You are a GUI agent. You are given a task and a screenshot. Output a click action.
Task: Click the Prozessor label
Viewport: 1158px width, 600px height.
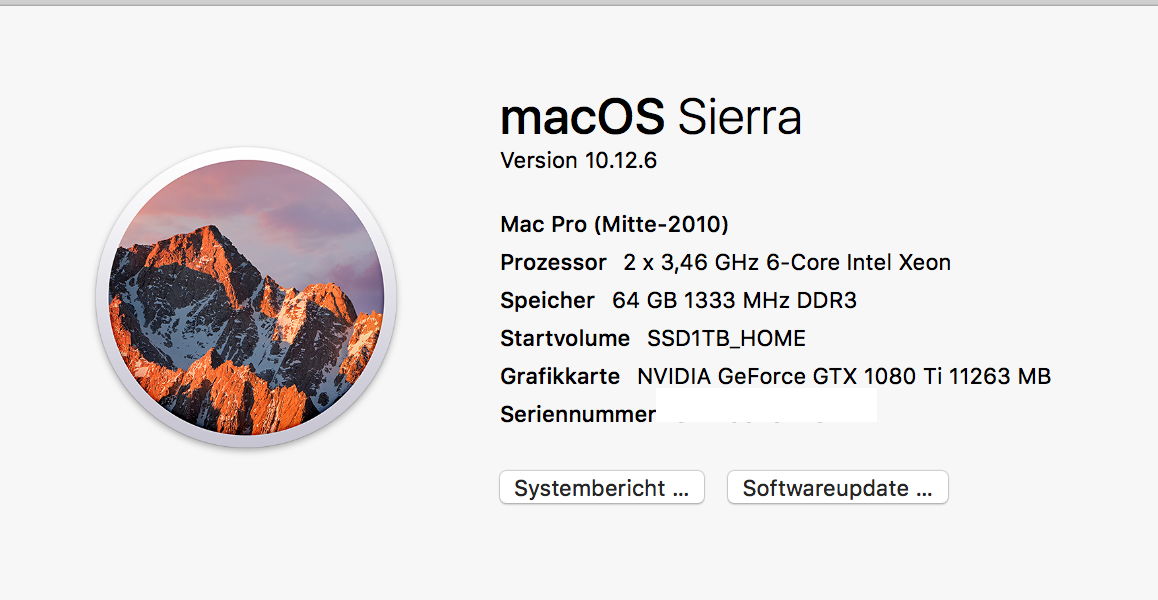click(x=553, y=263)
